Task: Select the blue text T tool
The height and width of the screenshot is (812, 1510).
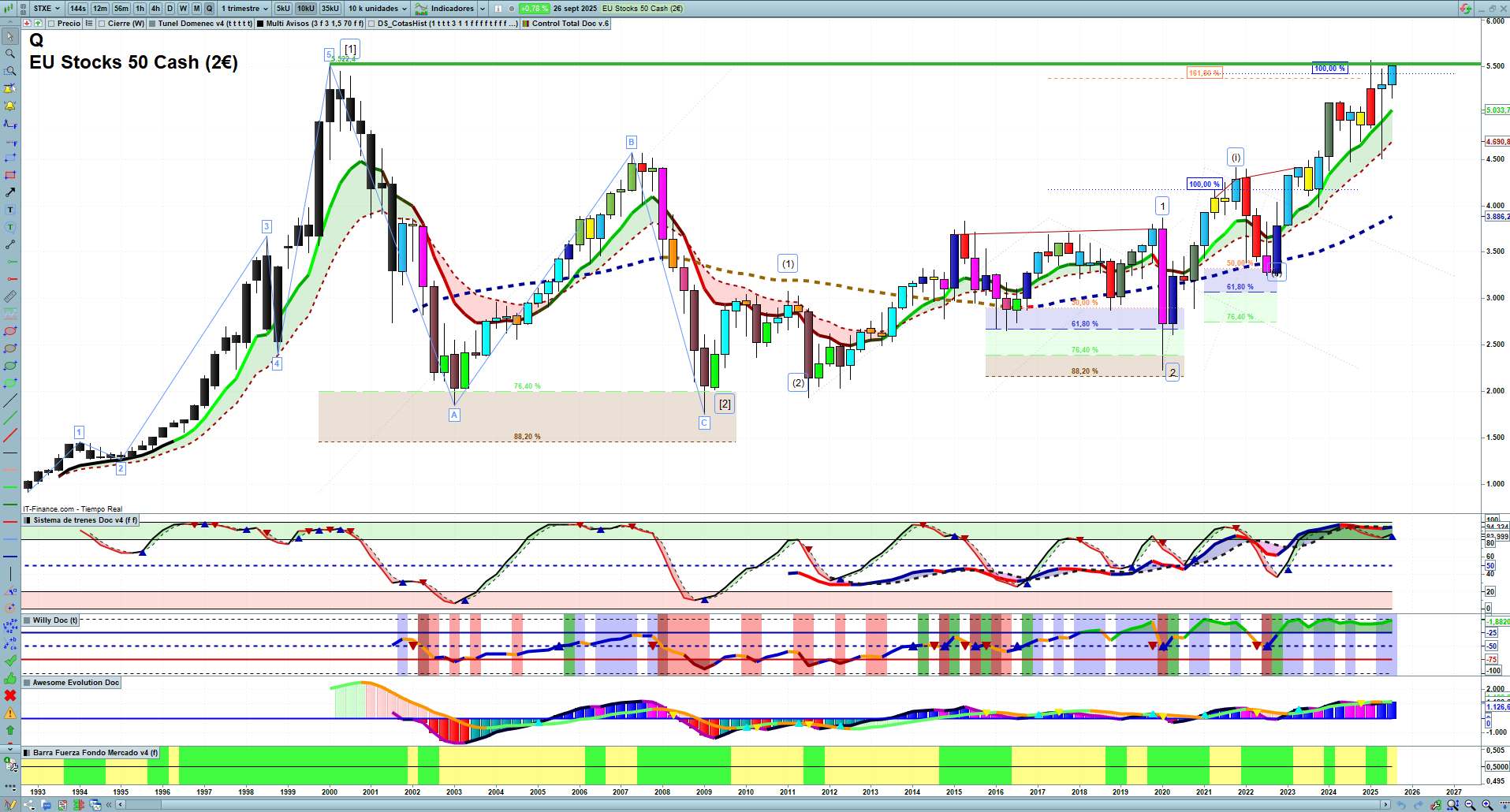Action: pos(10,210)
